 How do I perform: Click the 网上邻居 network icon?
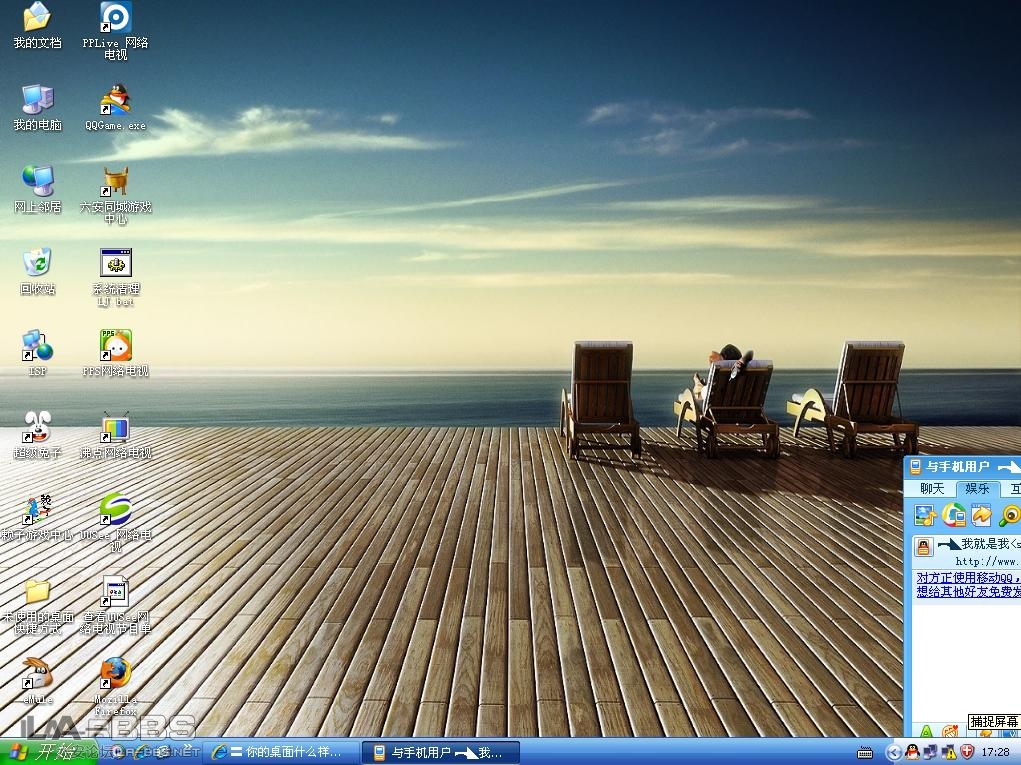coord(37,182)
